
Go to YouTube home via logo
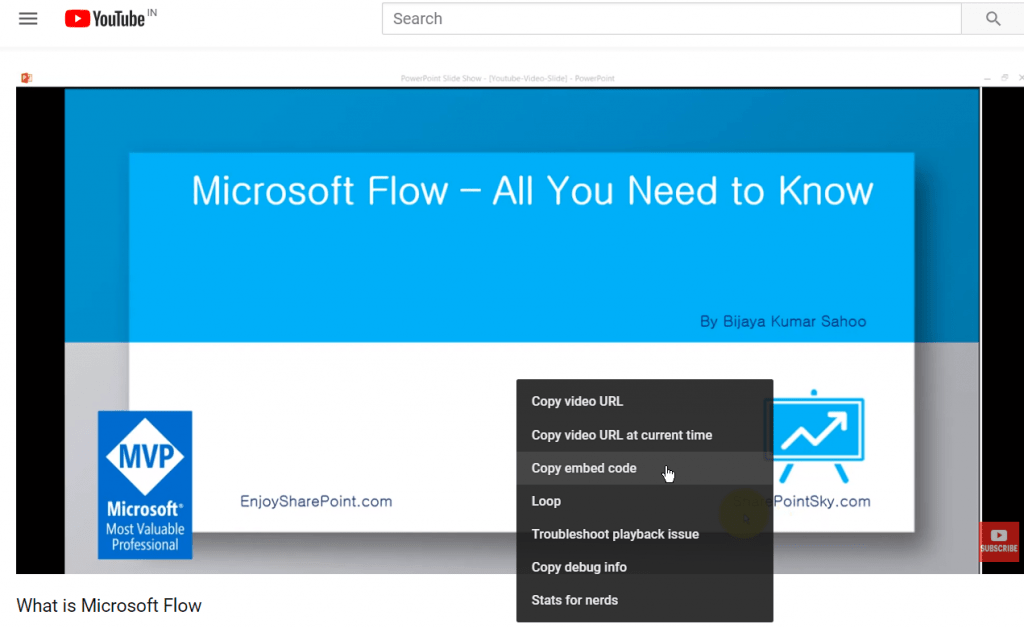105,19
